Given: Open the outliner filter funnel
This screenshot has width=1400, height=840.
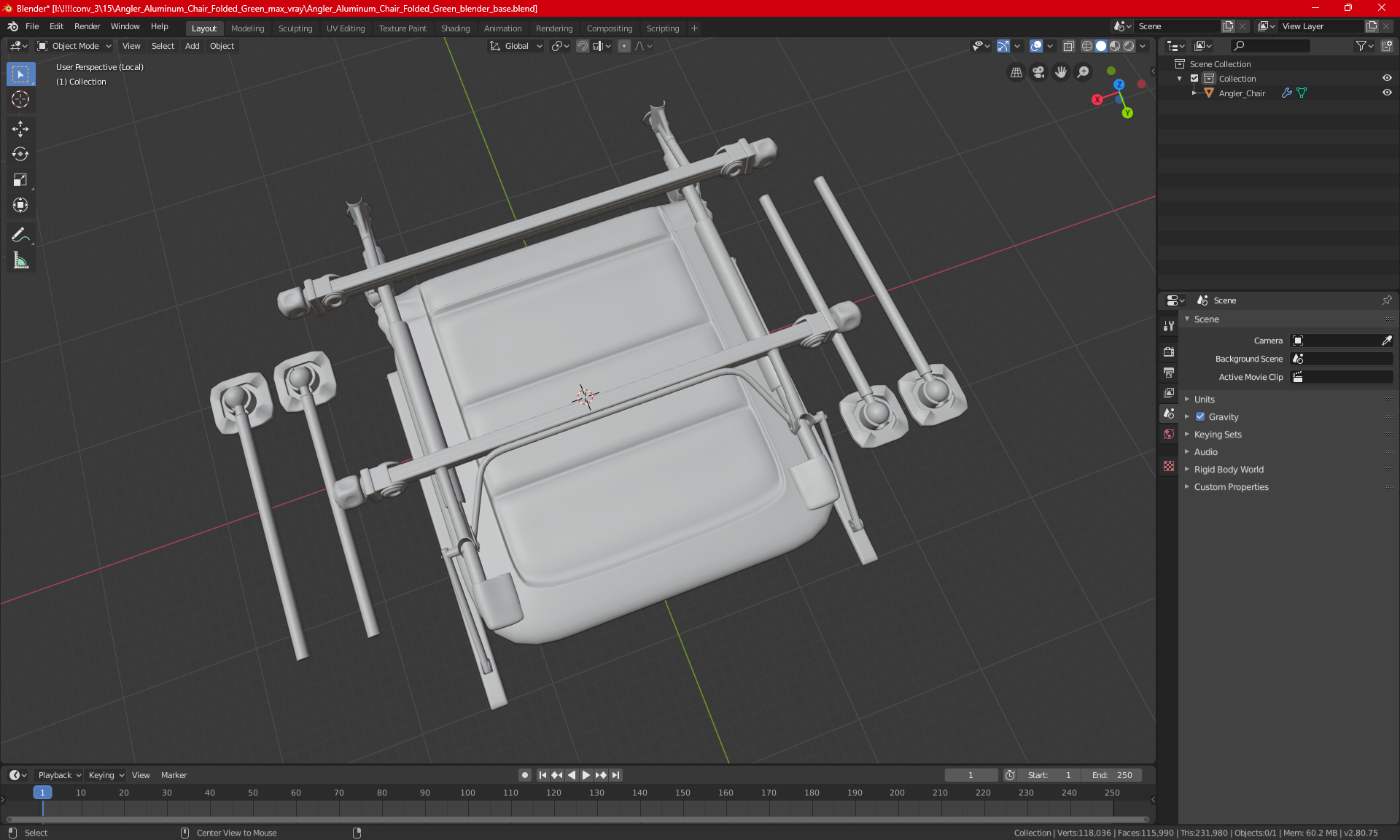Looking at the screenshot, I should (1364, 46).
